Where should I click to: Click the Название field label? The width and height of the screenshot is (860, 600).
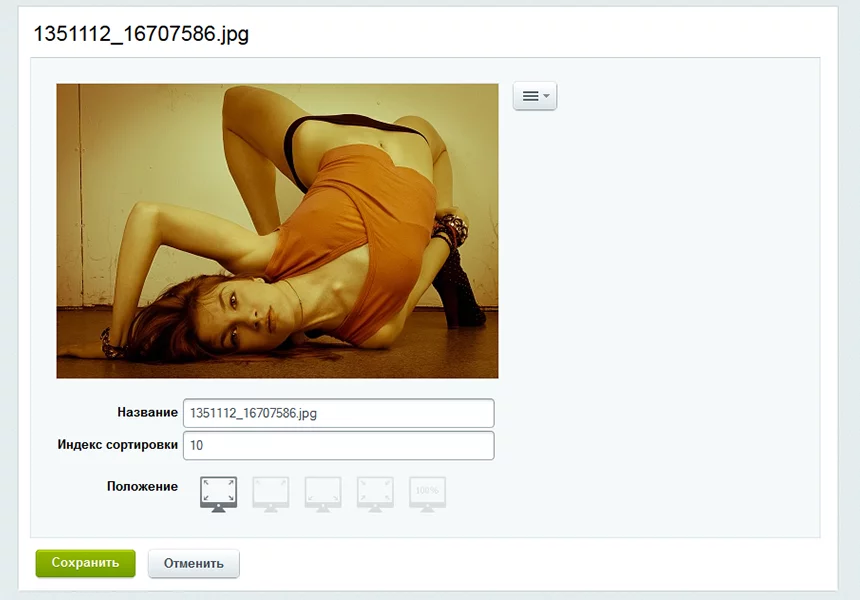click(148, 412)
